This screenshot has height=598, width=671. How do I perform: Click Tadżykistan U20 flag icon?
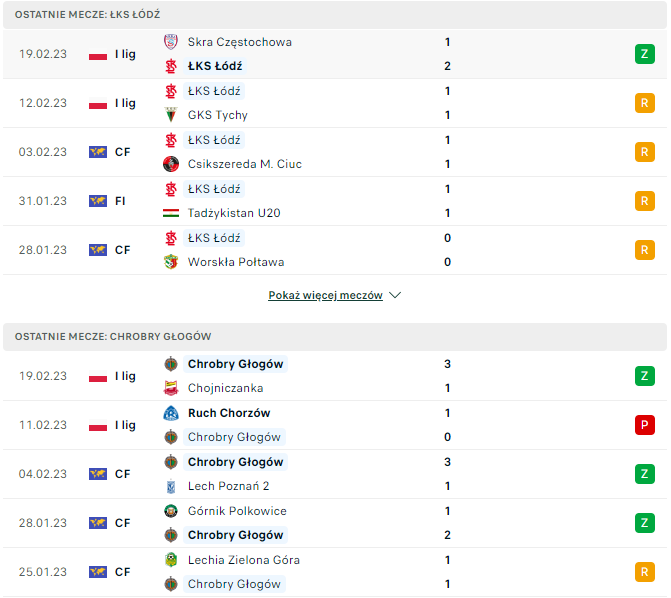[170, 213]
